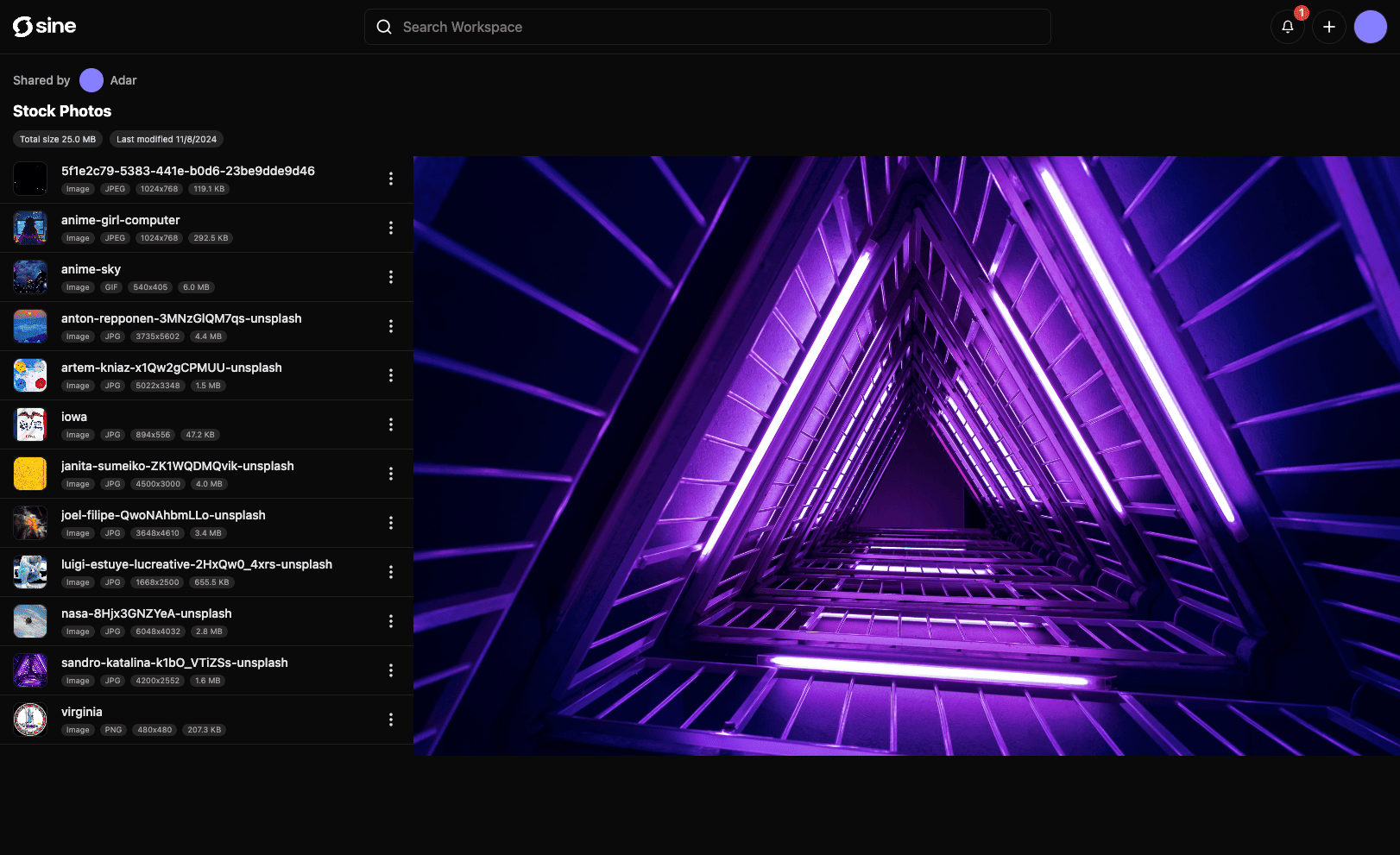The height and width of the screenshot is (855, 1400).
Task: Open options menu for sandro-katalina file
Action: click(x=391, y=670)
